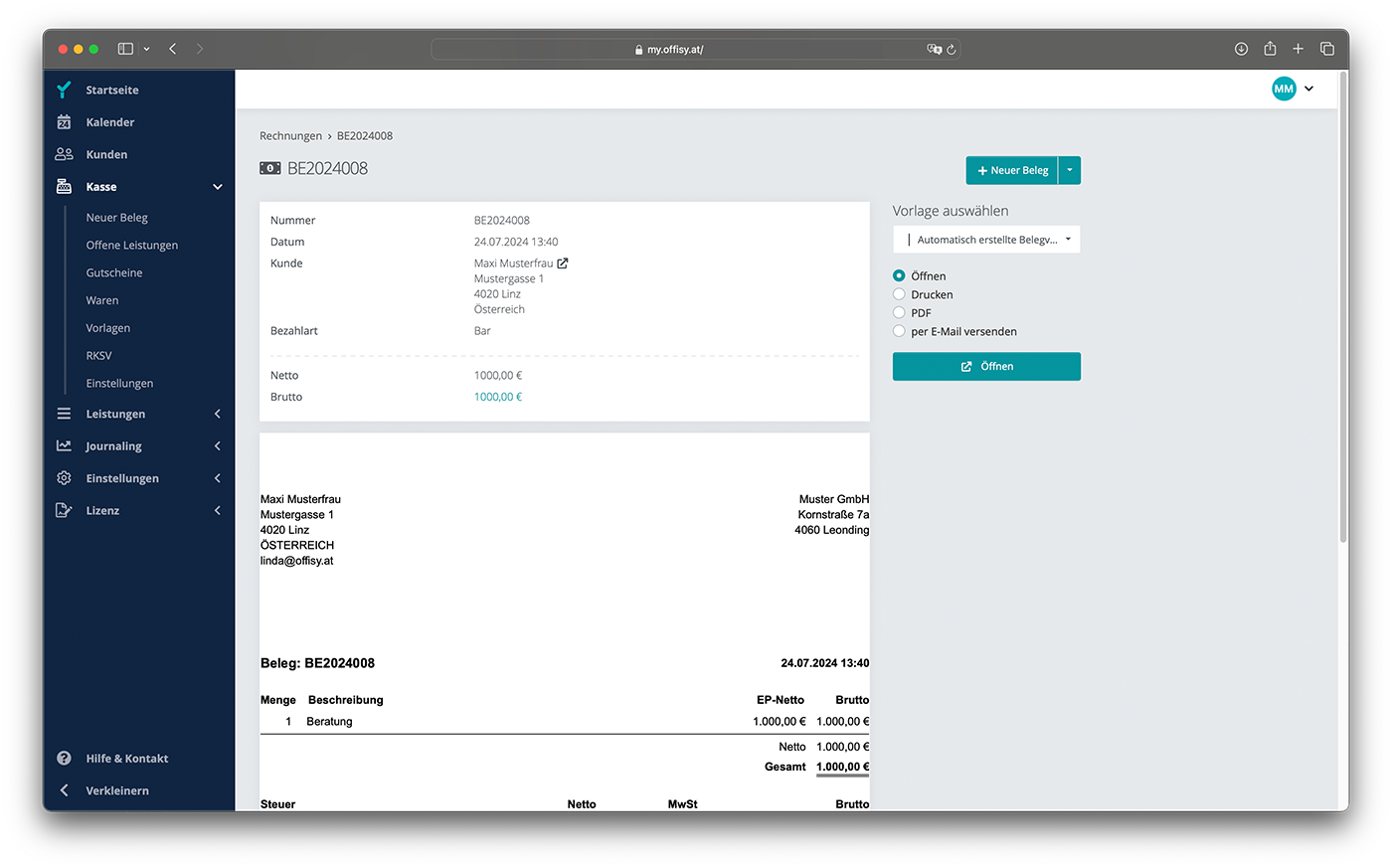Click the Leistungen list icon
This screenshot has height=868, width=1392.
[64, 414]
